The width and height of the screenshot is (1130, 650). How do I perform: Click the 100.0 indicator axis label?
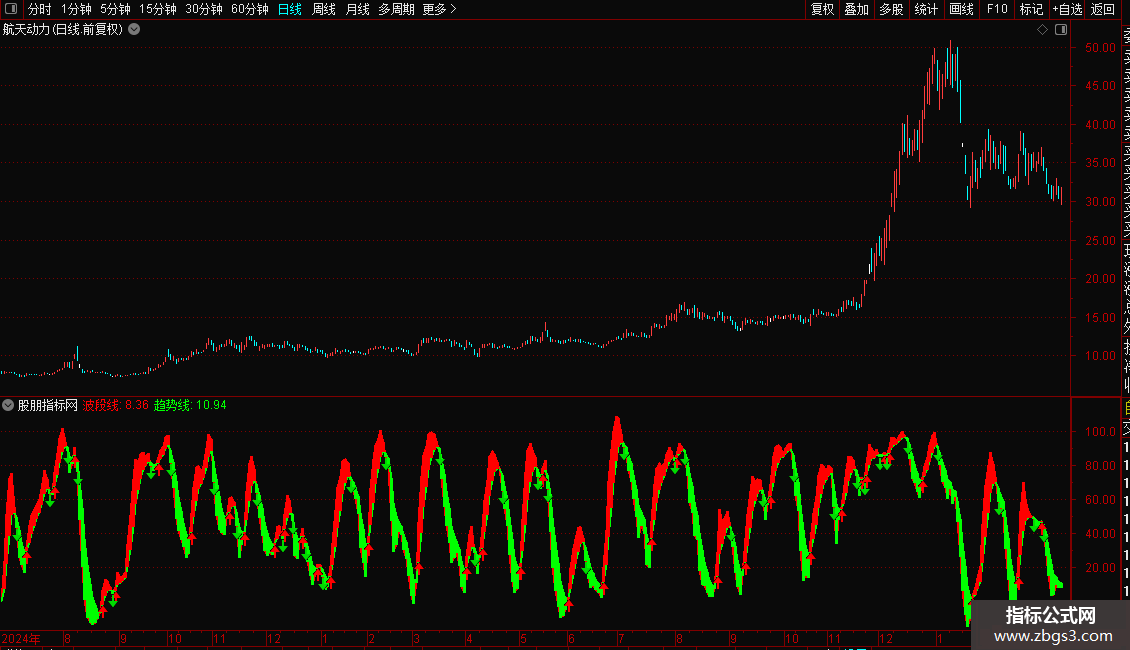click(x=1100, y=432)
